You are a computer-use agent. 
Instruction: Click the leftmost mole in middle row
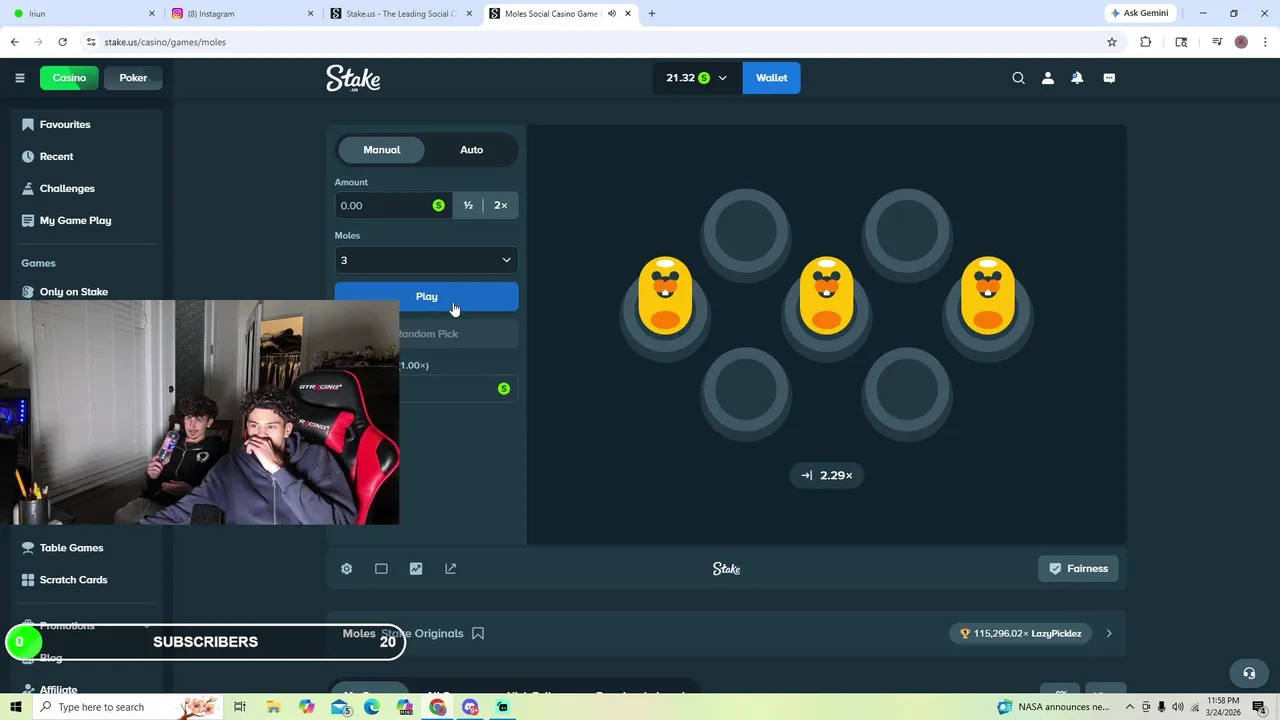[665, 295]
